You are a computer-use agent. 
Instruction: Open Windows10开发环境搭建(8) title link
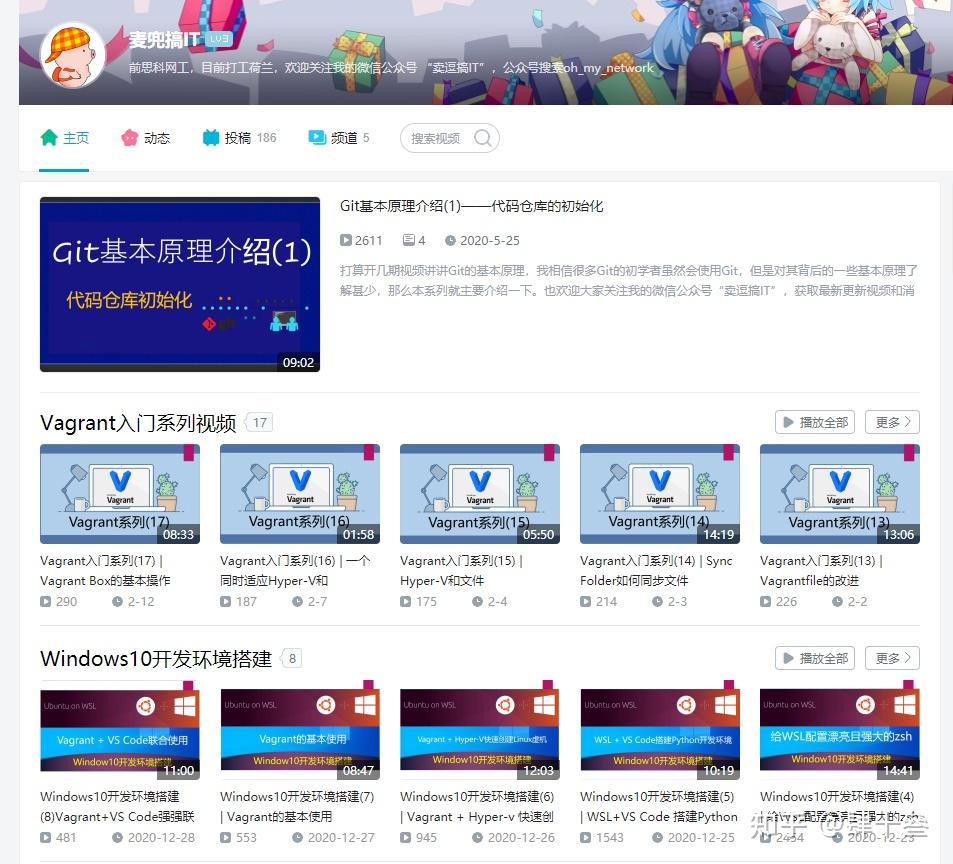[117, 806]
